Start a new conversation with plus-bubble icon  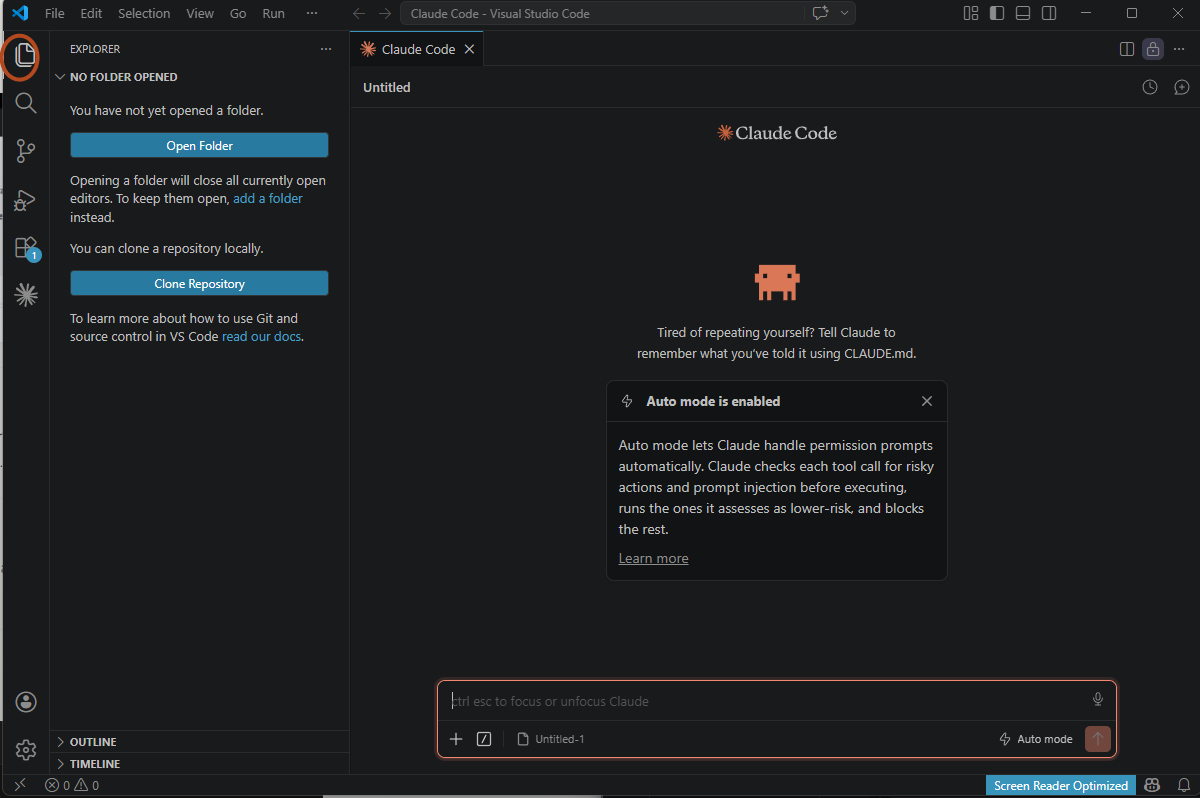click(x=1181, y=87)
